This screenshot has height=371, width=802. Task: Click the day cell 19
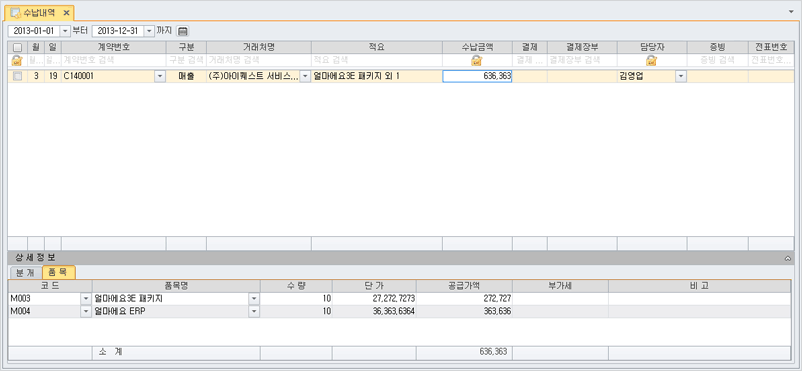tap(53, 76)
